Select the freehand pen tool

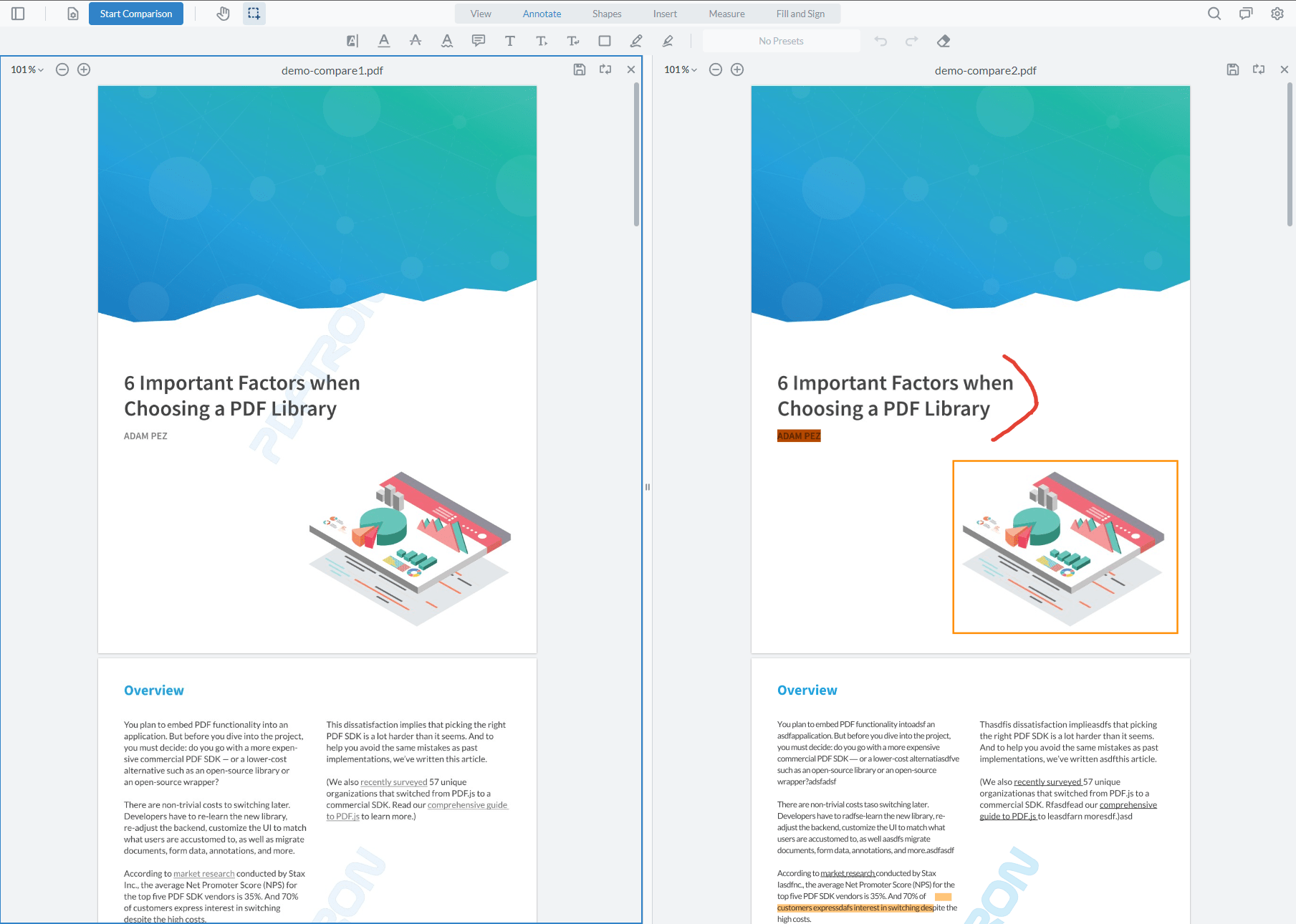click(x=636, y=41)
